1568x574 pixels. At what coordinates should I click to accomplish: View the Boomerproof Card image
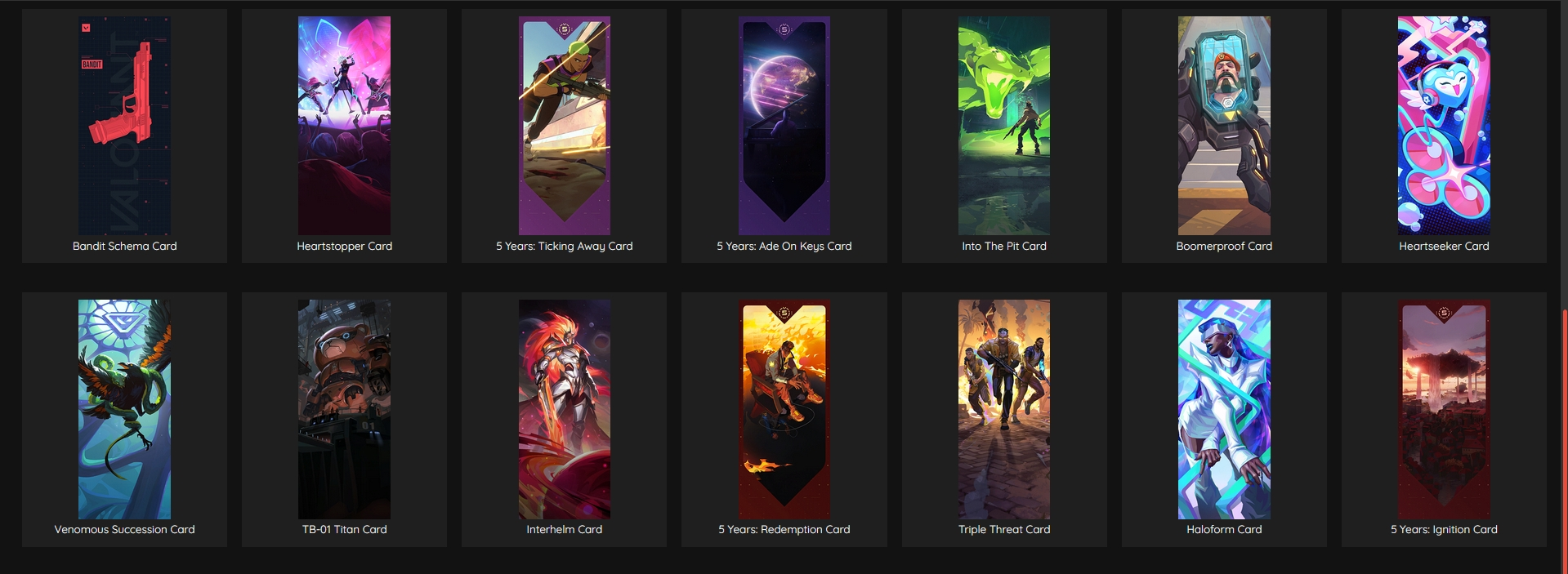click(1224, 126)
